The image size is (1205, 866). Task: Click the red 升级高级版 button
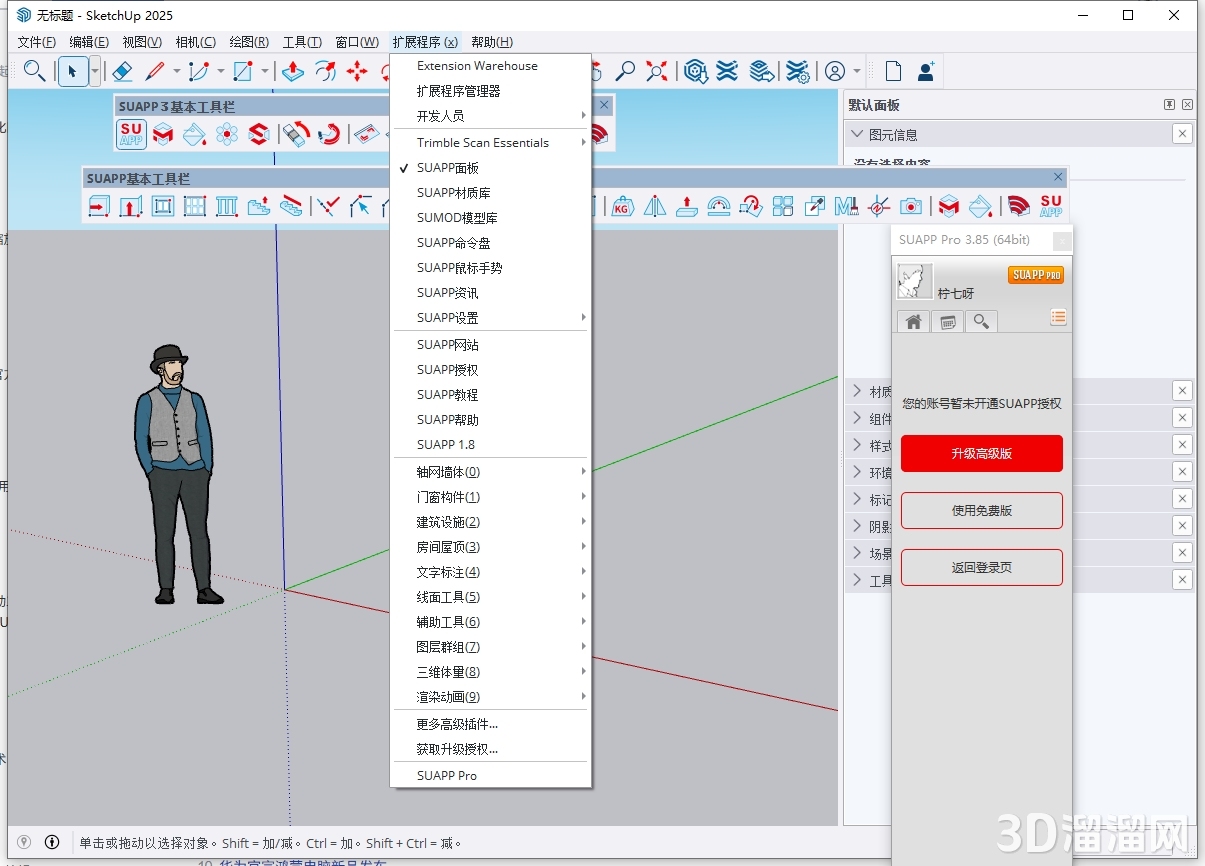pyautogui.click(x=981, y=453)
